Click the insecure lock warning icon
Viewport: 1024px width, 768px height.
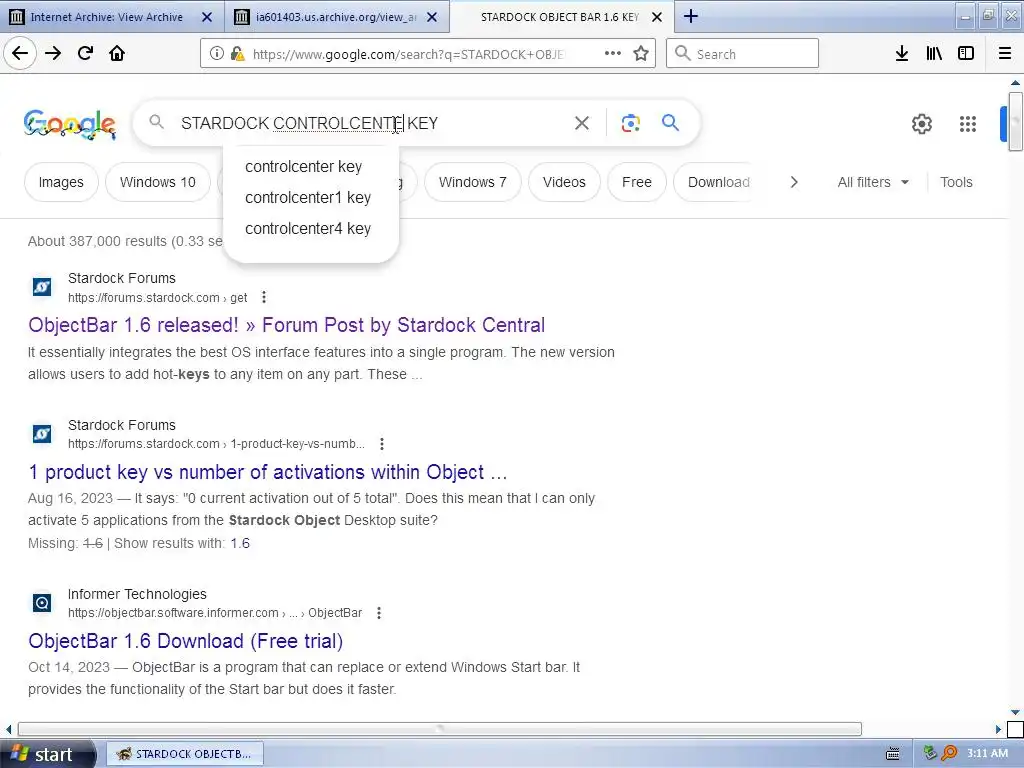click(237, 54)
